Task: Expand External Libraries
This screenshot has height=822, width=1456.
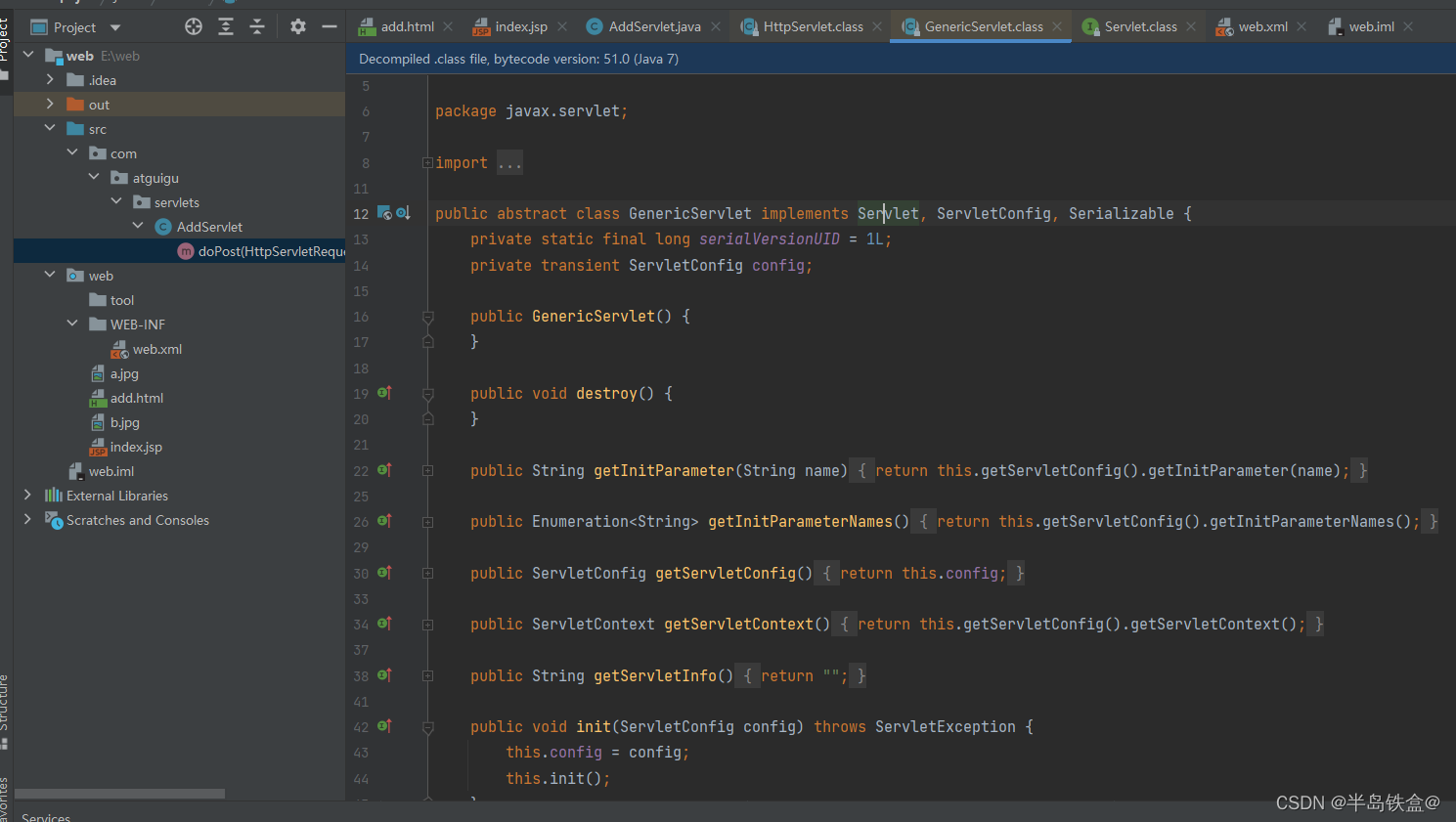Action: 27,496
